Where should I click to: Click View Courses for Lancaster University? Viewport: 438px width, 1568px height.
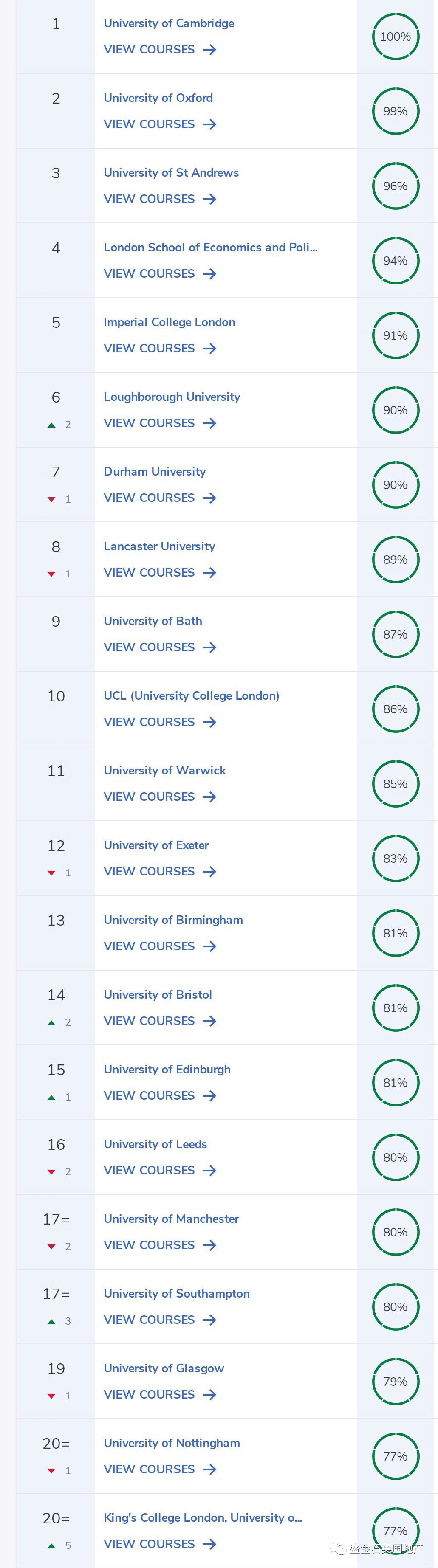pyautogui.click(x=149, y=573)
